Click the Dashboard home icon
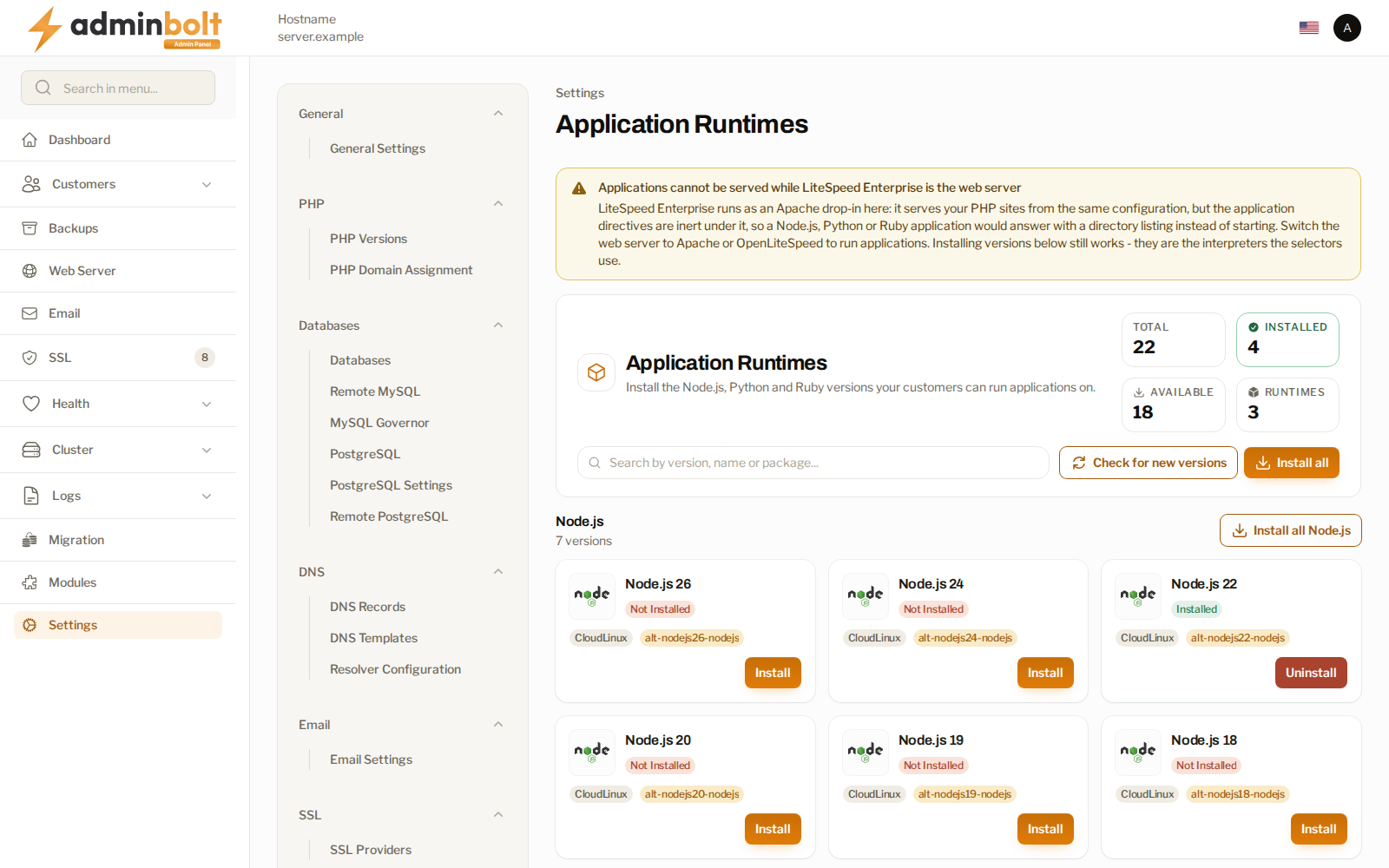The height and width of the screenshot is (868, 1389). 30,140
